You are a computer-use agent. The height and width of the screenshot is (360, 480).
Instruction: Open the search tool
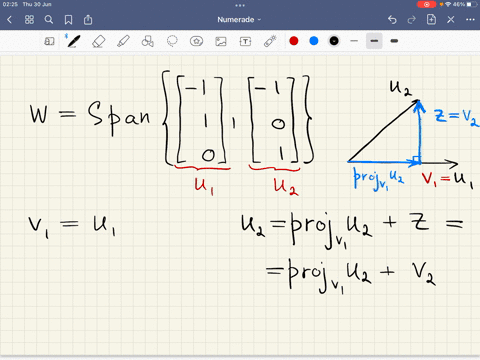(49, 20)
